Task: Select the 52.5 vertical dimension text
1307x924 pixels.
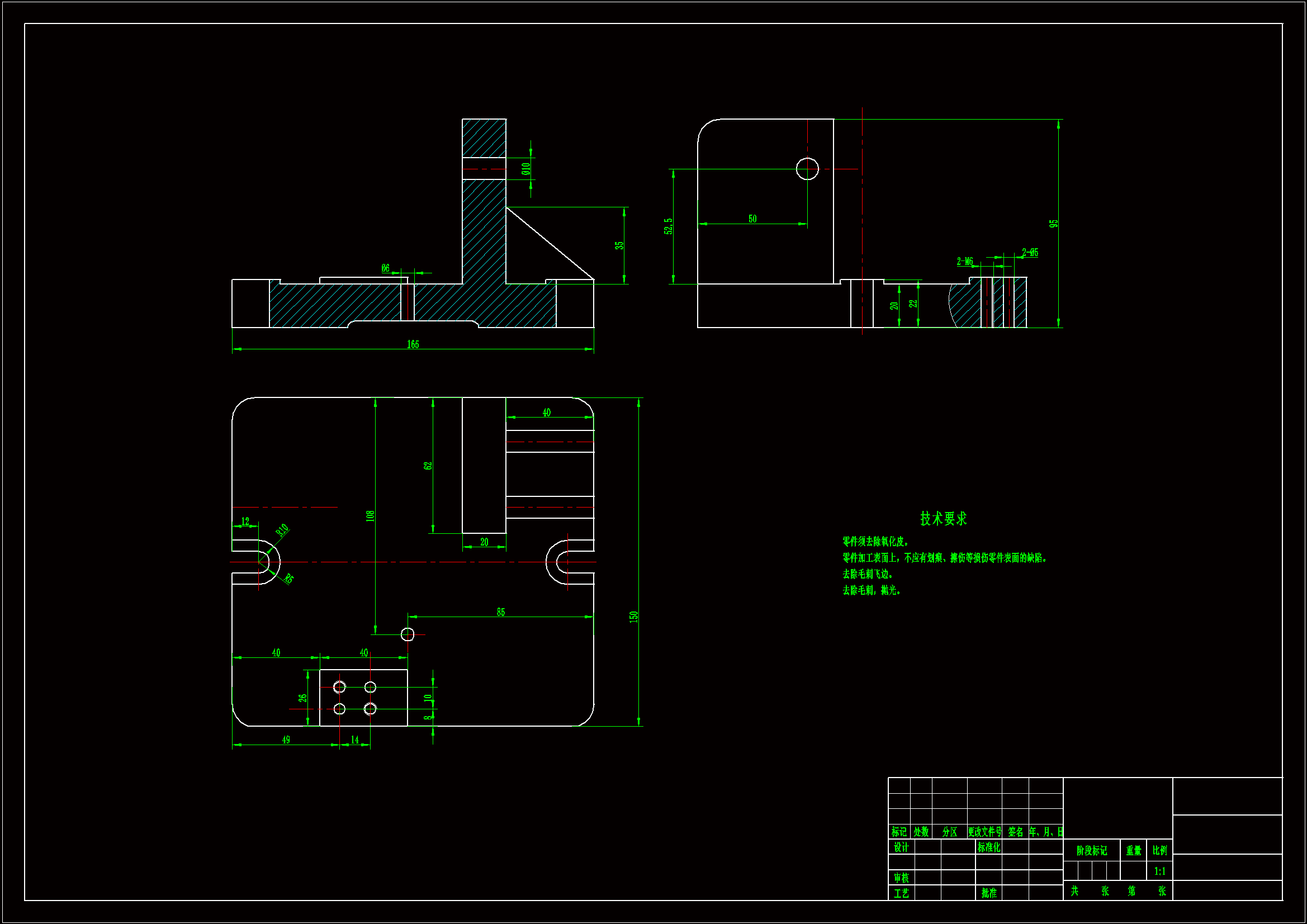Action: [x=668, y=226]
